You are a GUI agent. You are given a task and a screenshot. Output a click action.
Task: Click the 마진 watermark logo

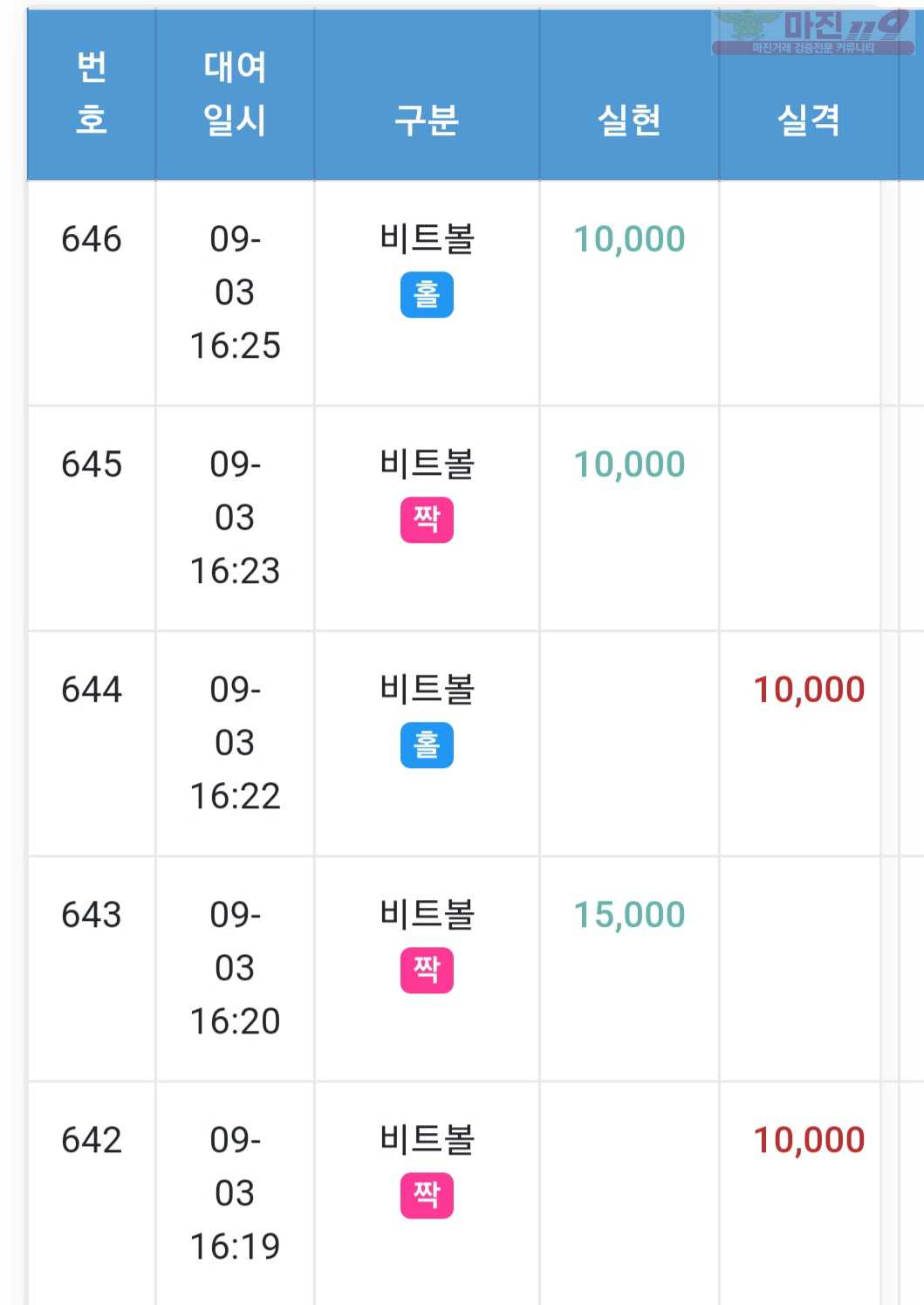pos(813,32)
